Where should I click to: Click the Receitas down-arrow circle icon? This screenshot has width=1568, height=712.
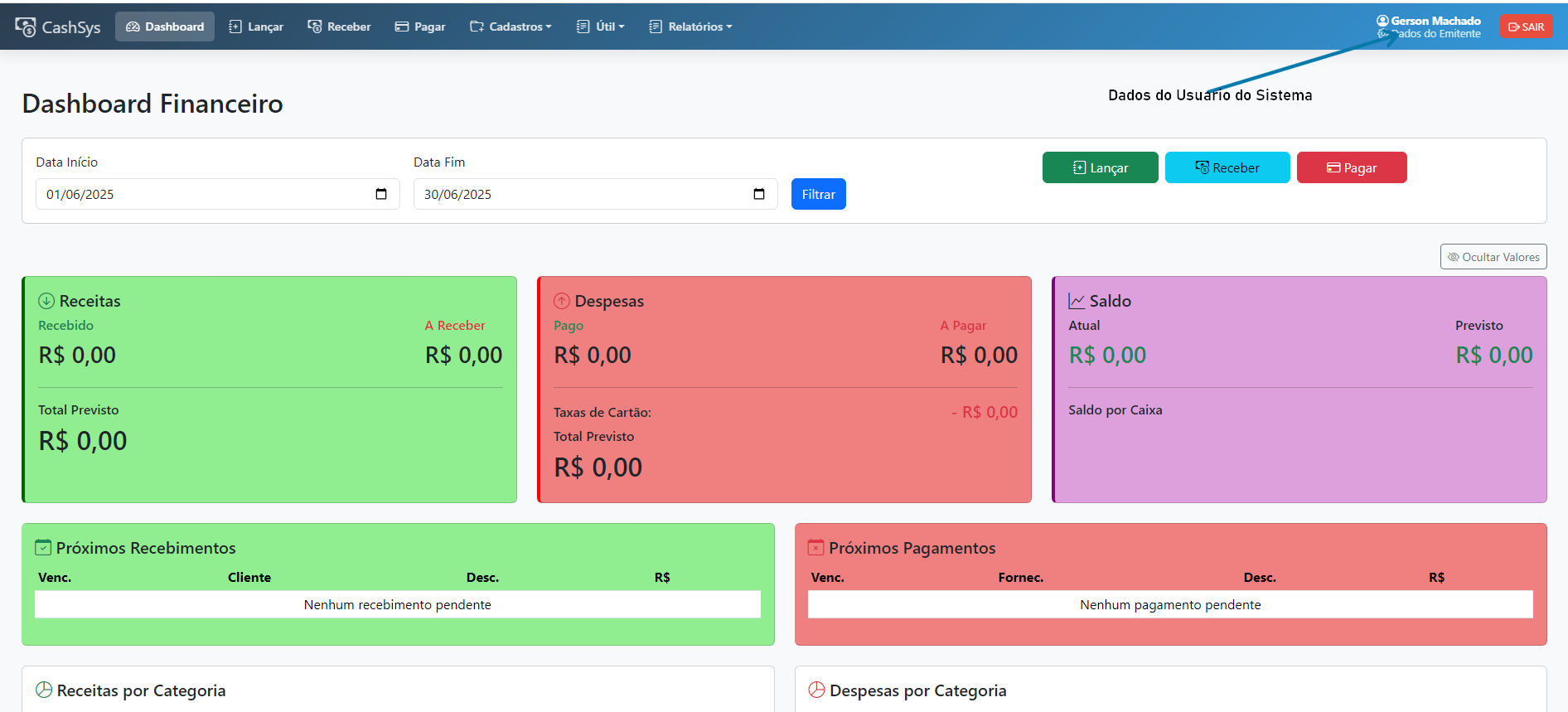[46, 301]
